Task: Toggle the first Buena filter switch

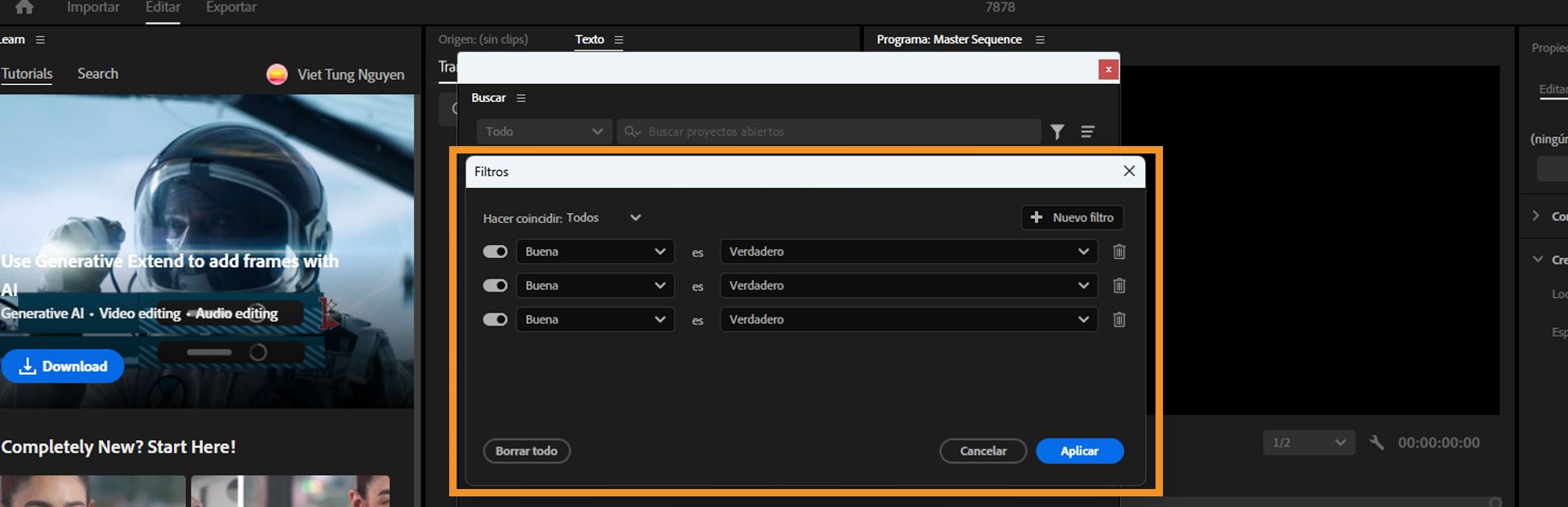Action: click(x=495, y=251)
